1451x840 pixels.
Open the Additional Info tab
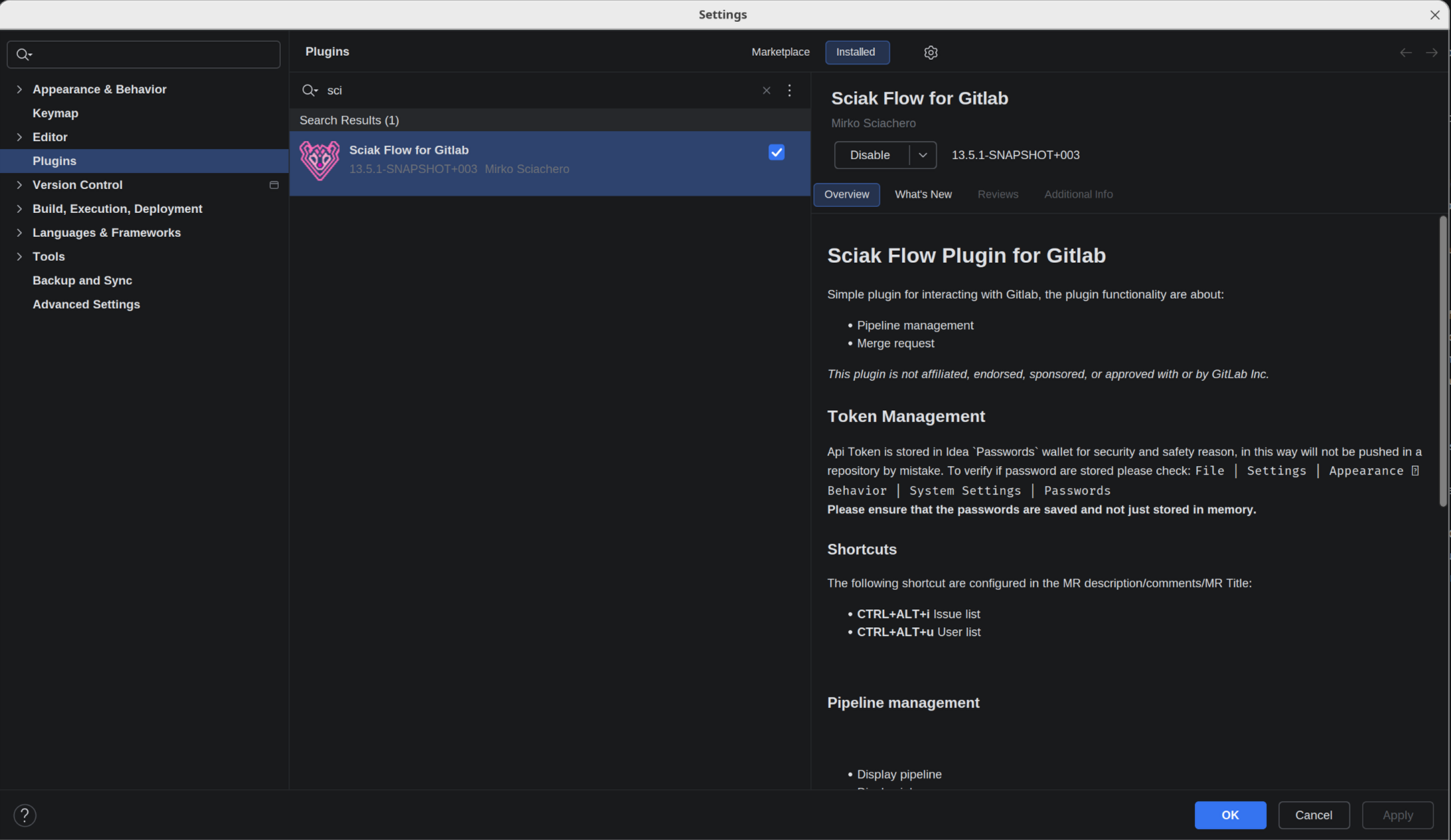[x=1078, y=194]
